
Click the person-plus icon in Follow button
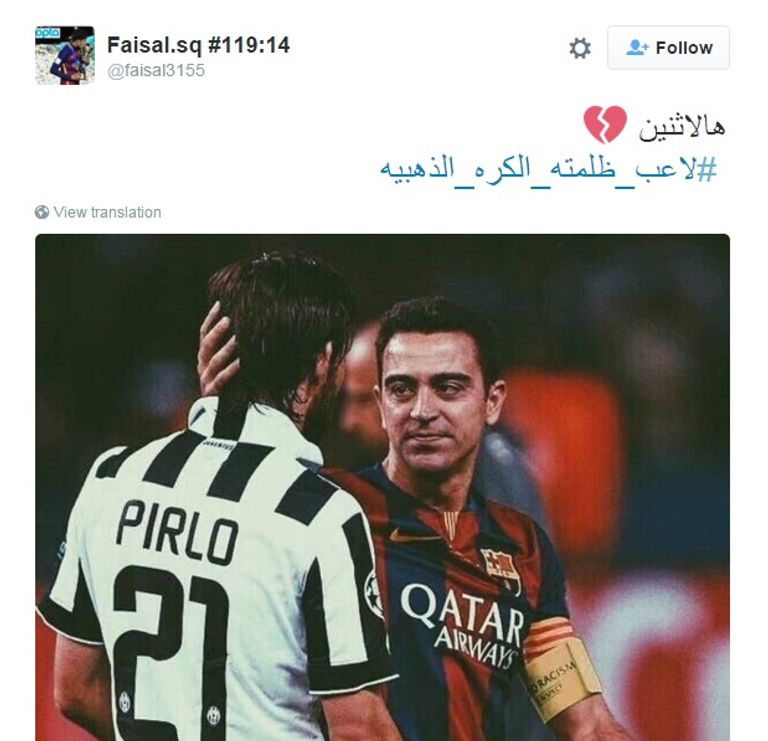point(637,48)
